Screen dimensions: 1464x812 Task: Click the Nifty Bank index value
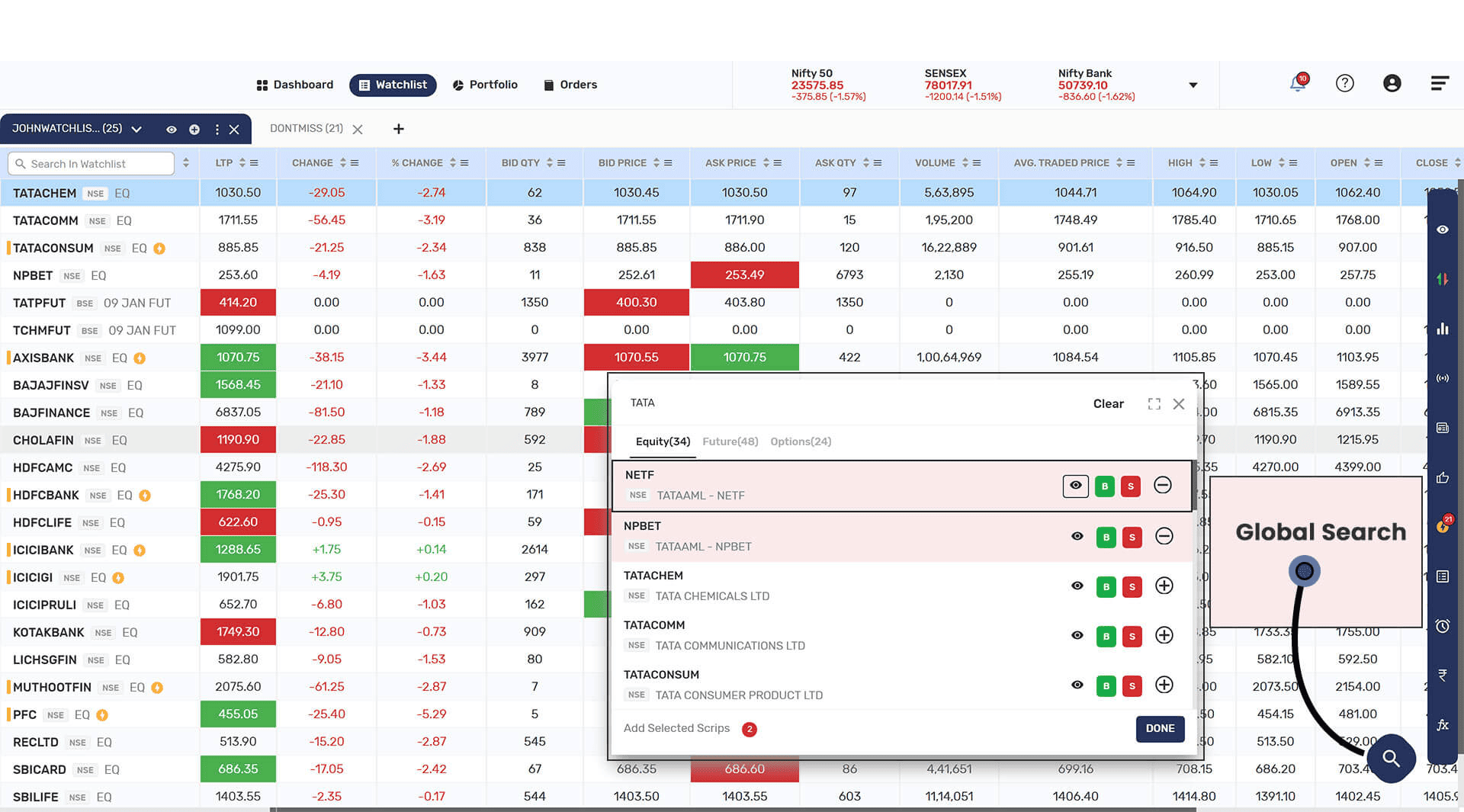click(x=1082, y=85)
